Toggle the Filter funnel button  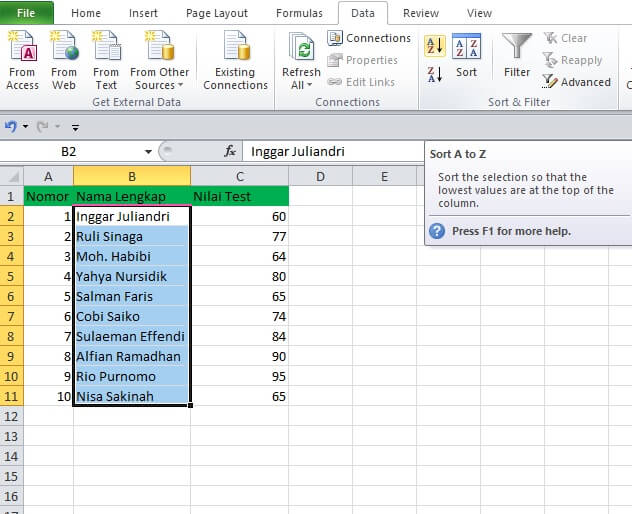517,56
